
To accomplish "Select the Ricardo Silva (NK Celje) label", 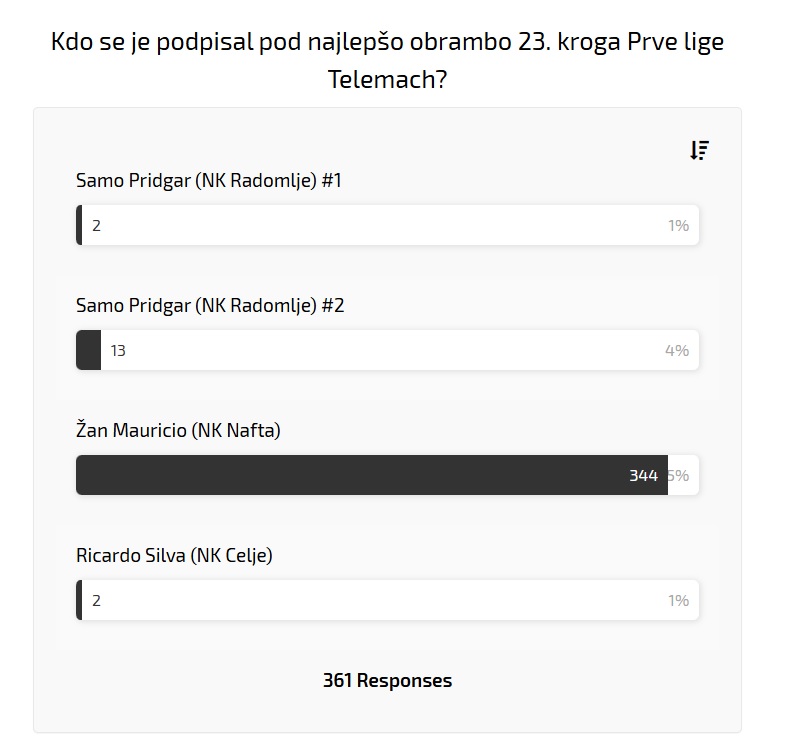I will (174, 556).
